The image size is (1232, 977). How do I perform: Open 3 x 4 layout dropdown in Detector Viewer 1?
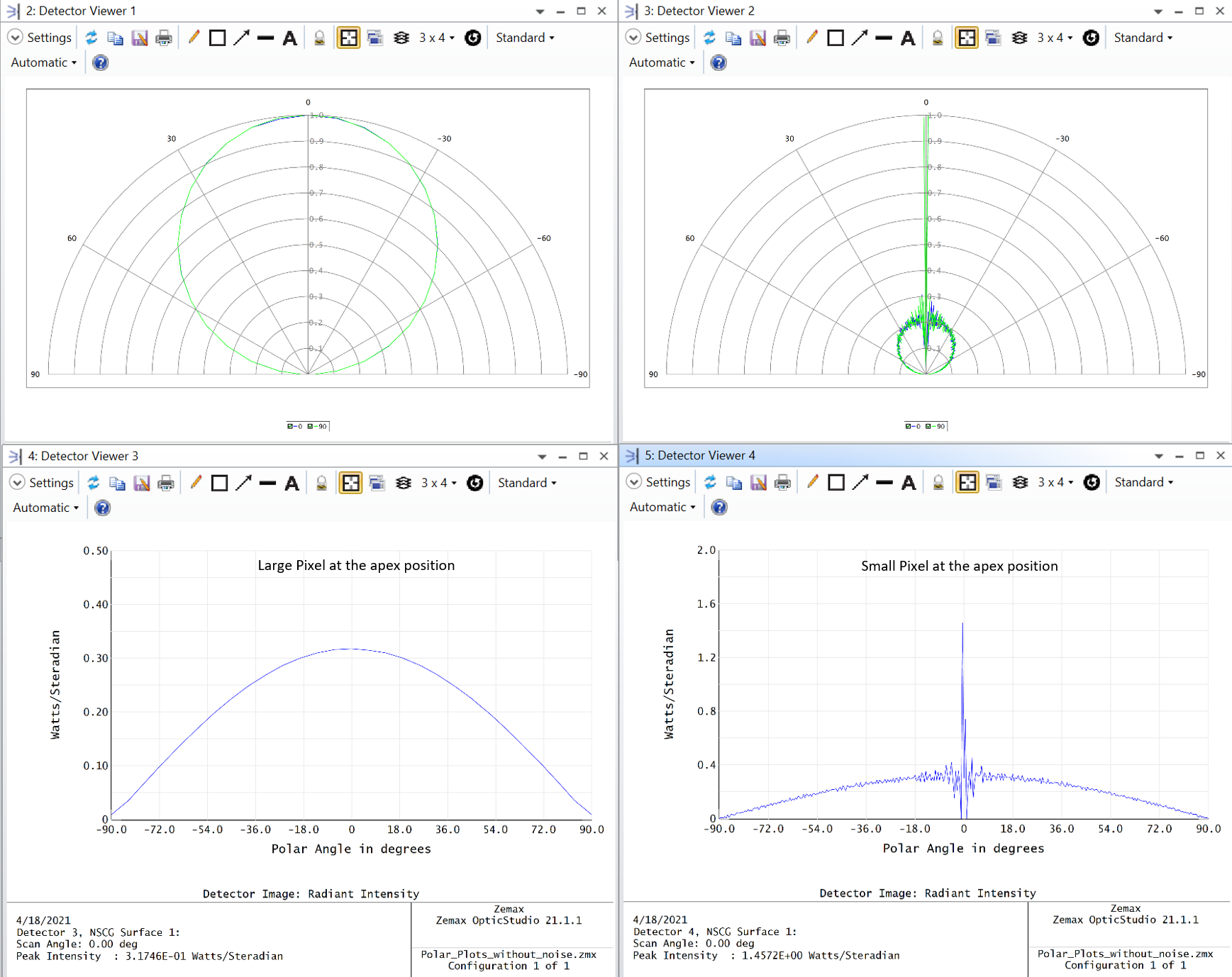[x=436, y=38]
